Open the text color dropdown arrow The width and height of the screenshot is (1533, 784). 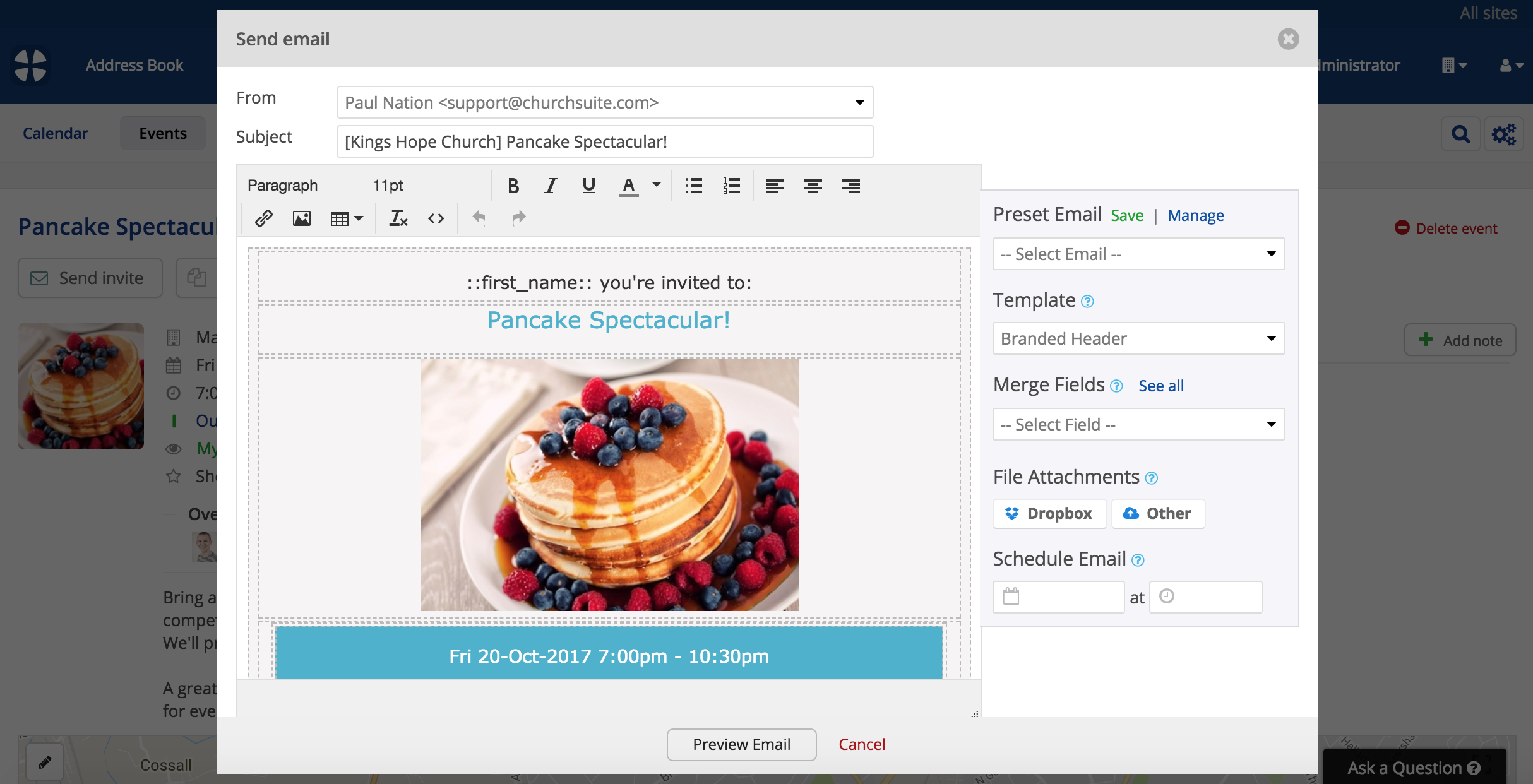tap(657, 185)
